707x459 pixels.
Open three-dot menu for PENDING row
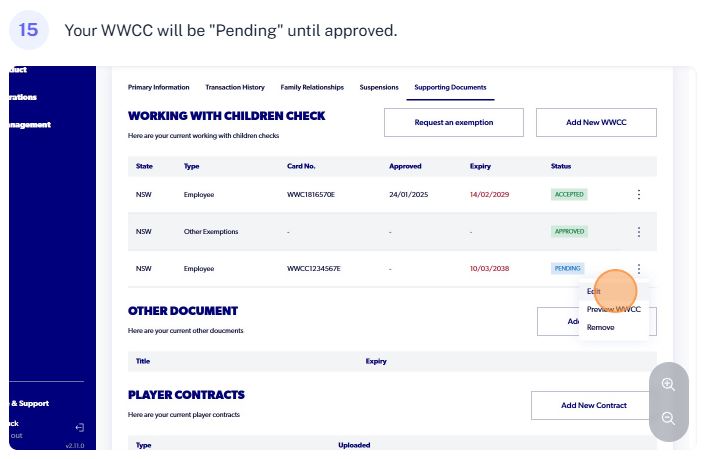click(638, 269)
